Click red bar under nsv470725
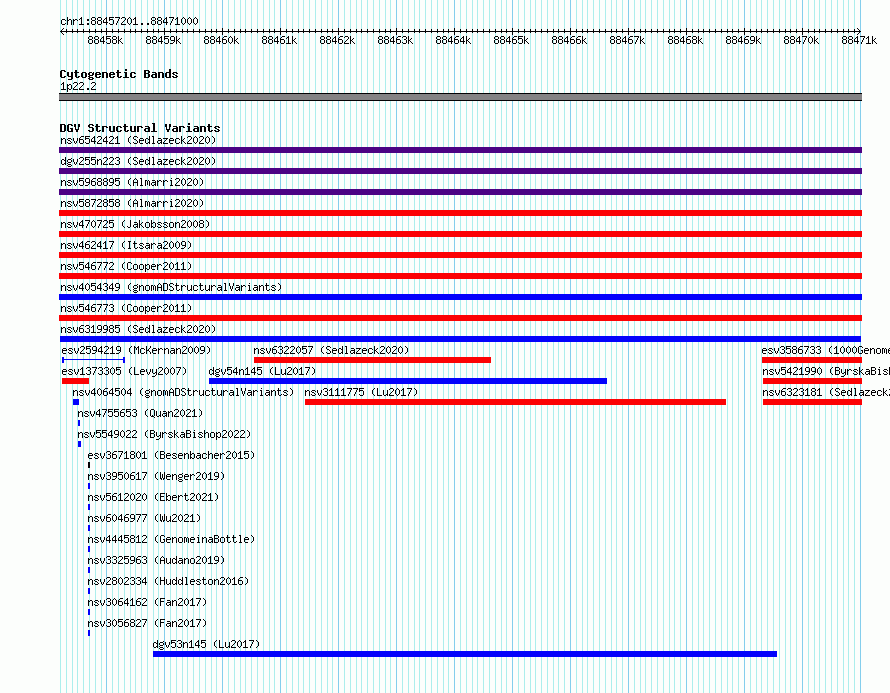Image resolution: width=890 pixels, height=693 pixels. pos(460,234)
